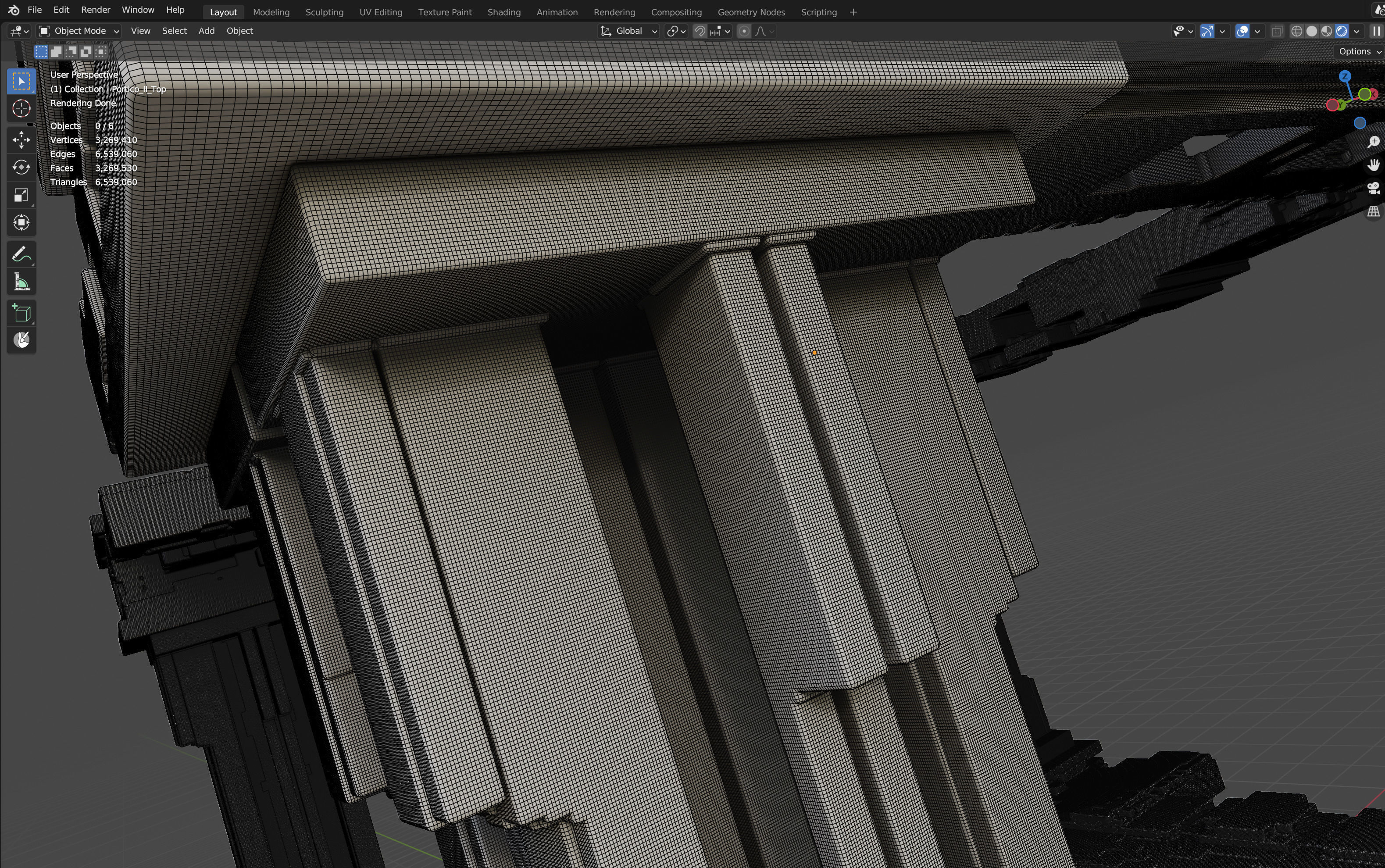The width and height of the screenshot is (1385, 868).
Task: Open the Help menu
Action: click(x=175, y=10)
